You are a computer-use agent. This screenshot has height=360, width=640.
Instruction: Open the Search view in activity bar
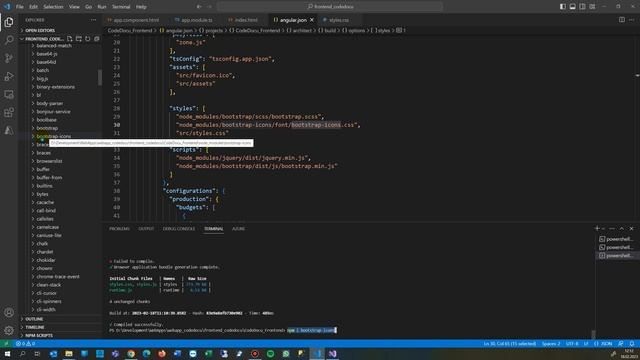[x=9, y=40]
